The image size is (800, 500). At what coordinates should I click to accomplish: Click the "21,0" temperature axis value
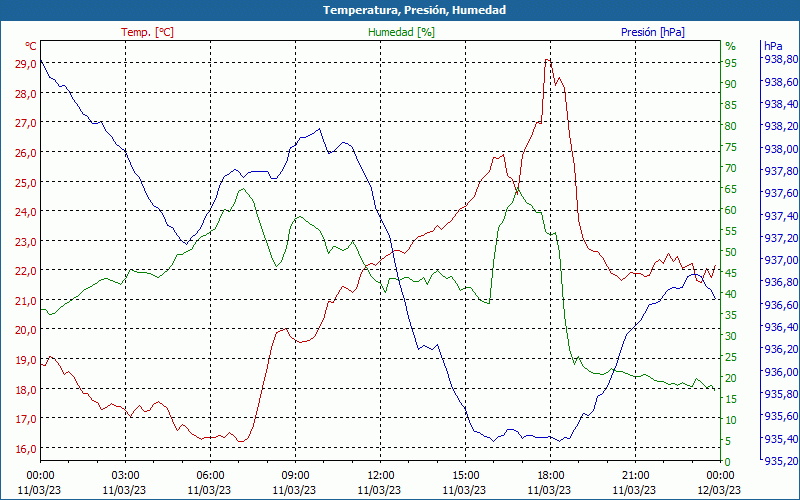pyautogui.click(x=28, y=301)
